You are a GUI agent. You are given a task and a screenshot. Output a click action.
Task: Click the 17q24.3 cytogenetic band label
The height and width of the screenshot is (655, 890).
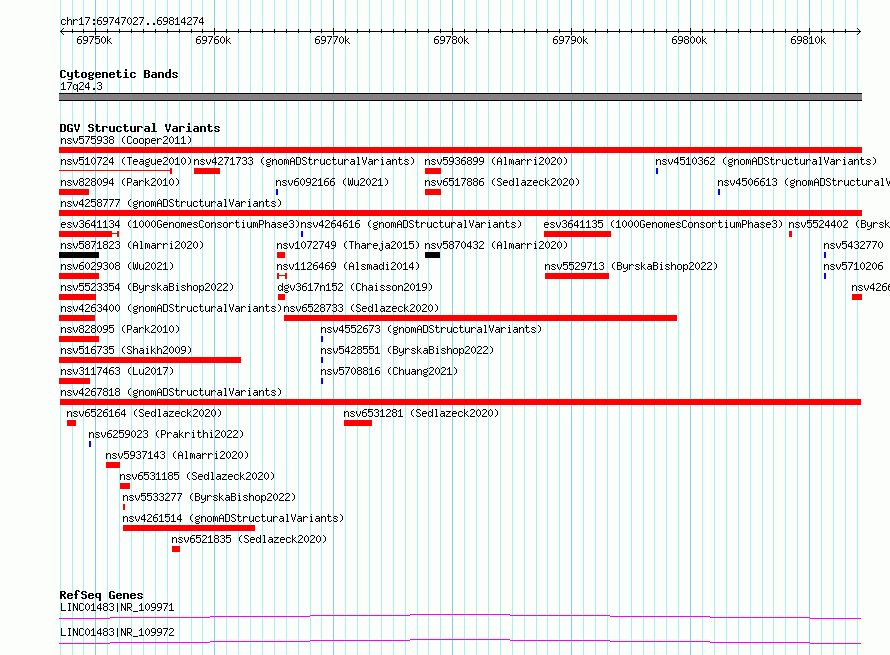(x=81, y=86)
